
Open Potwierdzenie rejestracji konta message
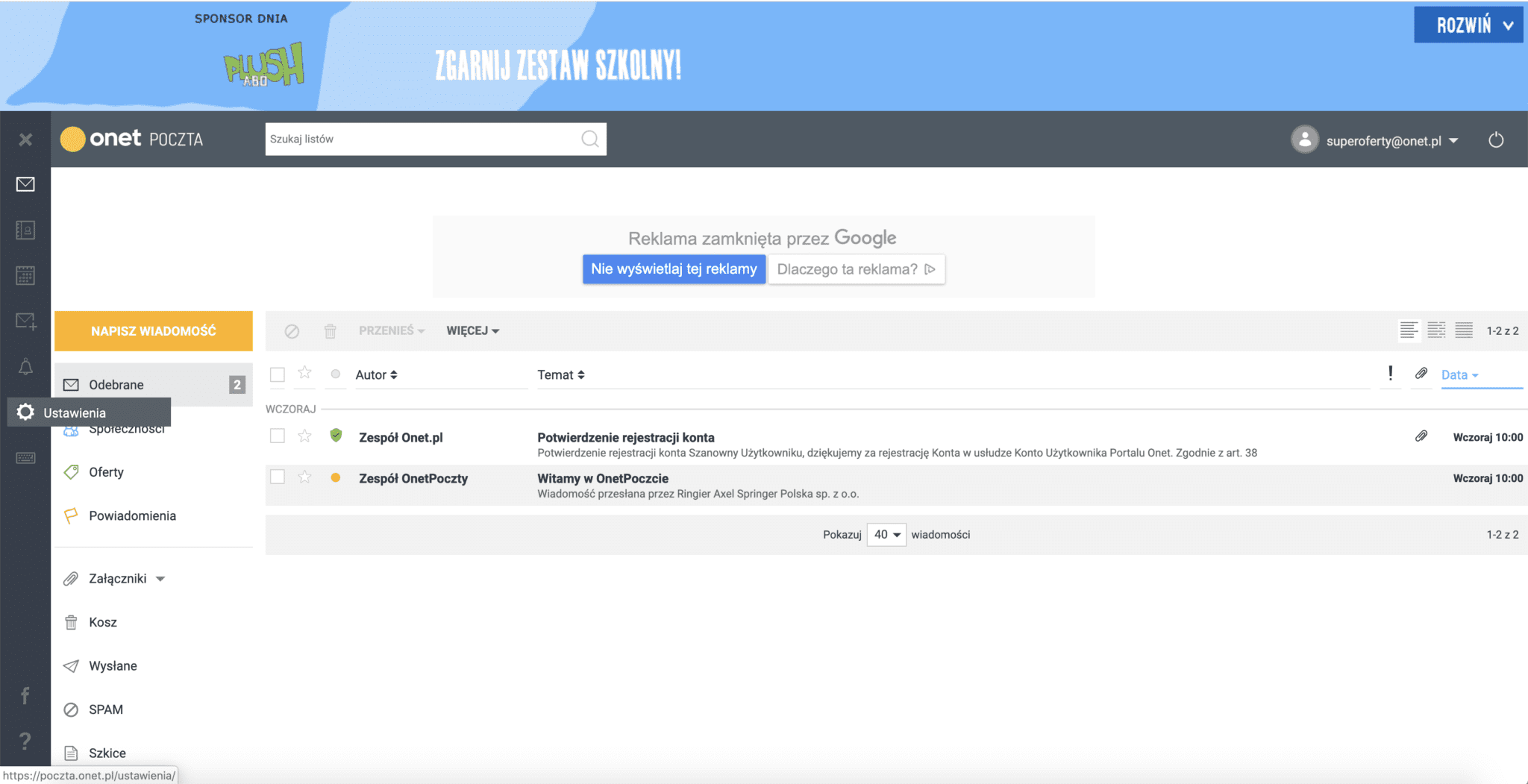pyautogui.click(x=626, y=437)
